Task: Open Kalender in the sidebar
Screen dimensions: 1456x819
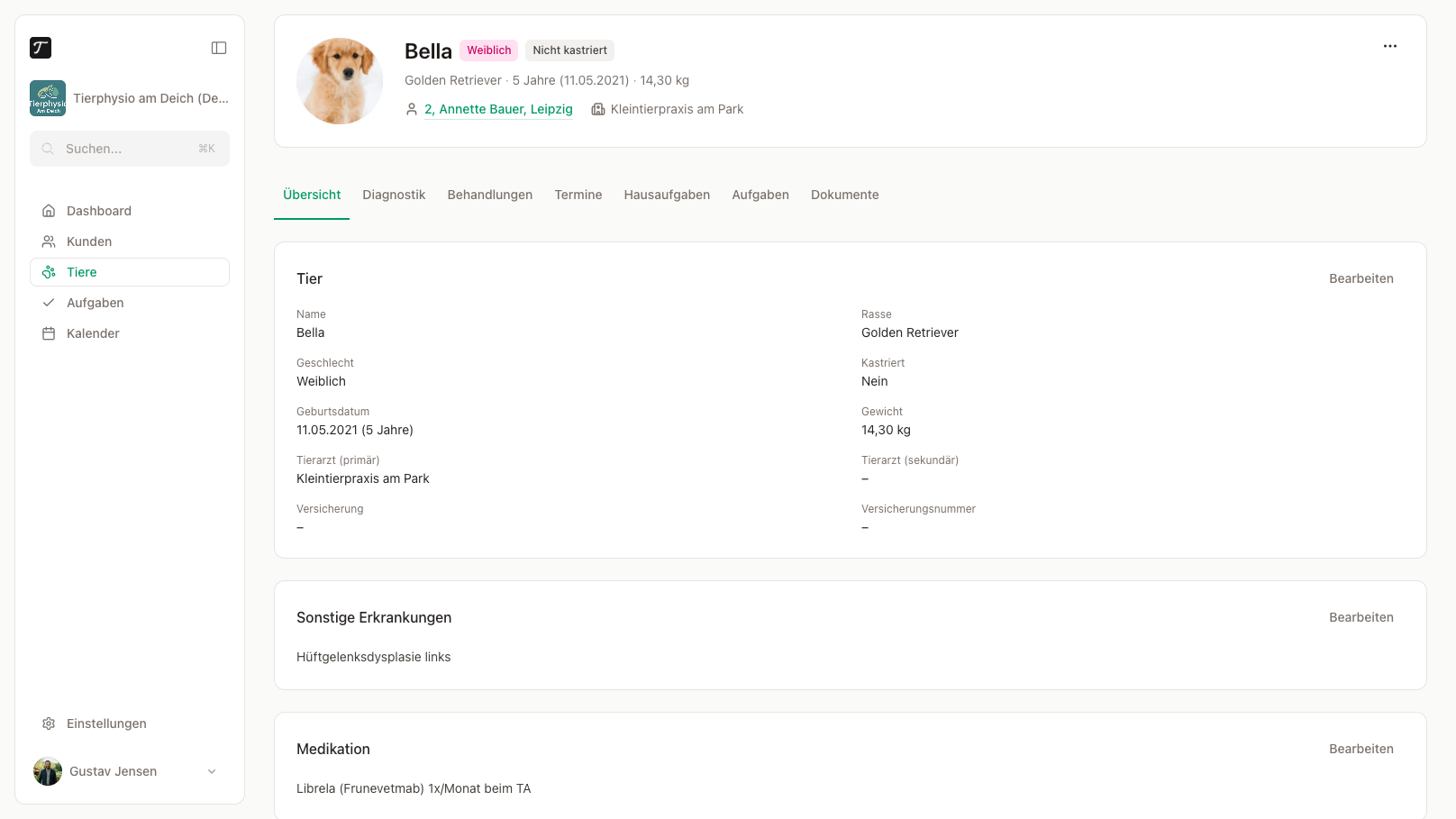Action: coord(130,333)
